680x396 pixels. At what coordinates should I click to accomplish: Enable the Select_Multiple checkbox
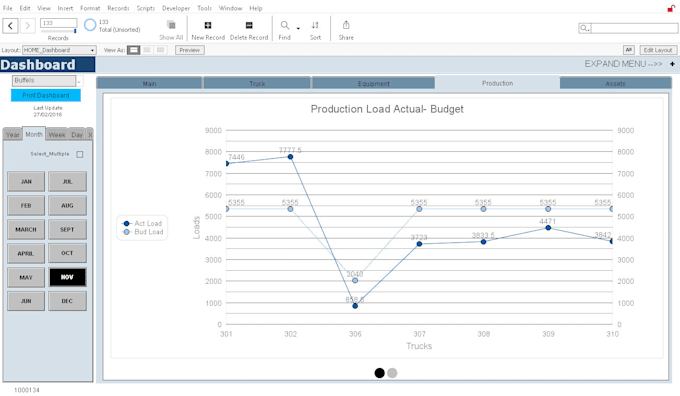[x=80, y=154]
